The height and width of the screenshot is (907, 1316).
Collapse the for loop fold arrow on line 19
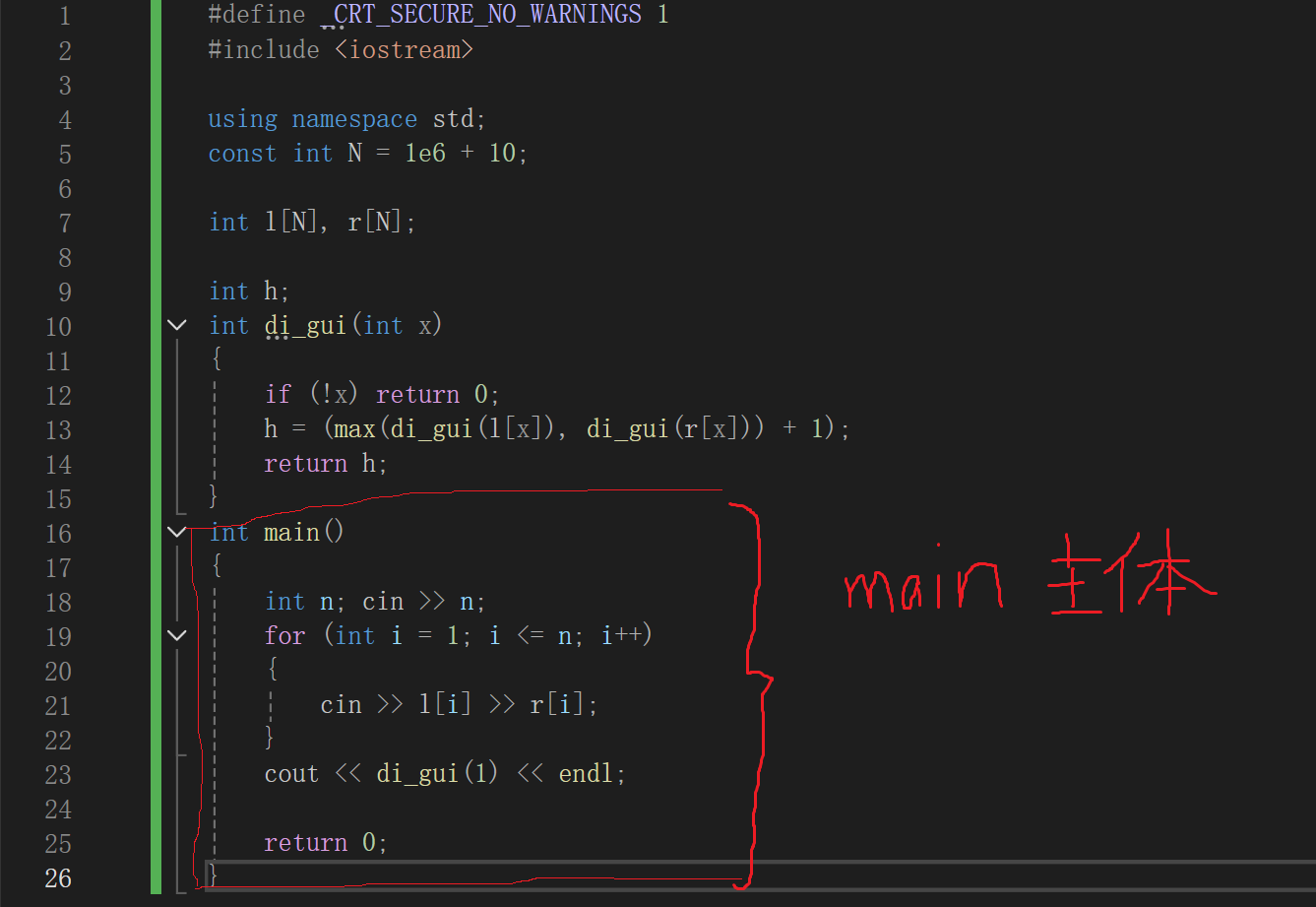(176, 636)
